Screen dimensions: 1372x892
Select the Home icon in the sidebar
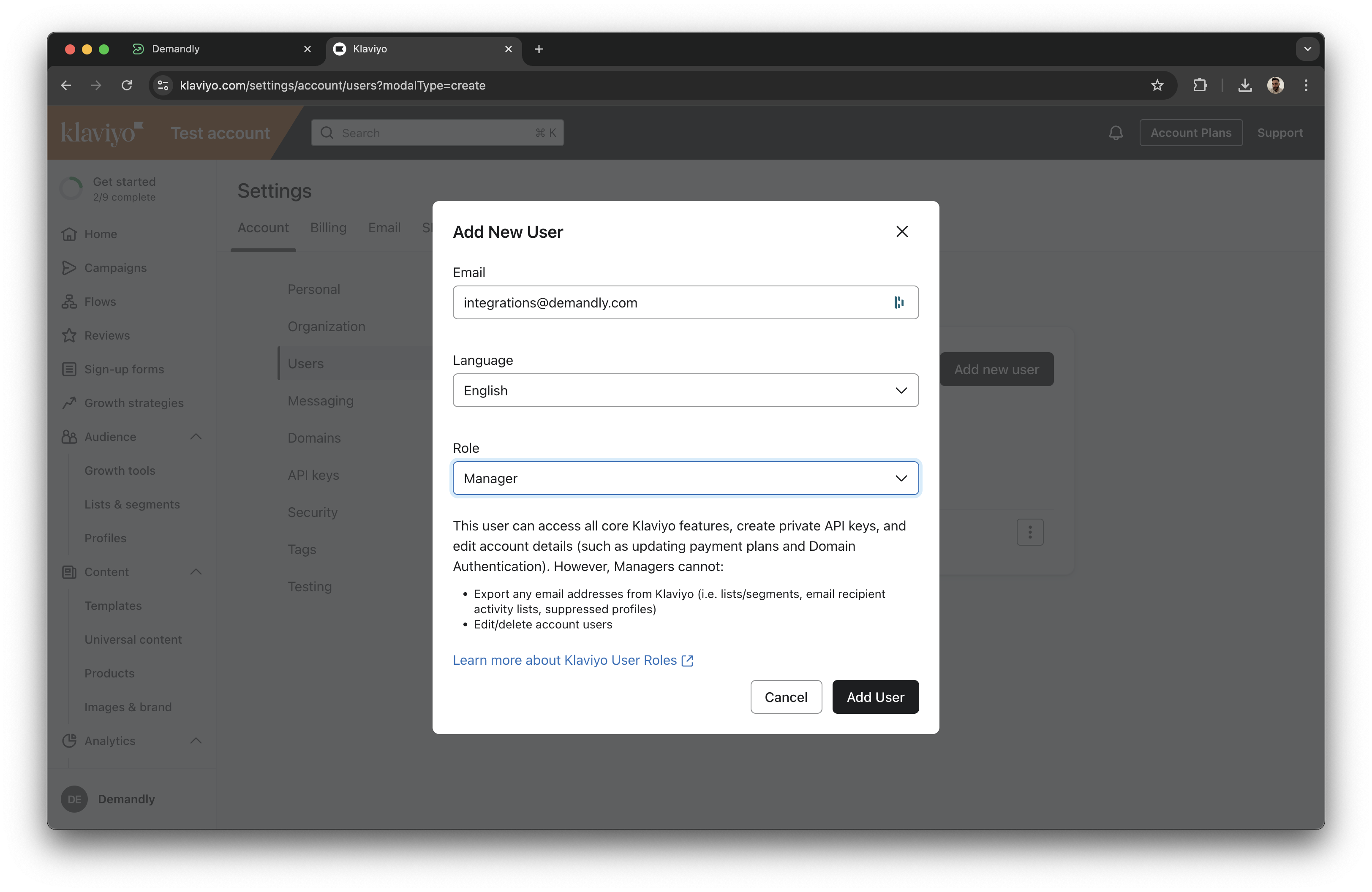[x=69, y=234]
